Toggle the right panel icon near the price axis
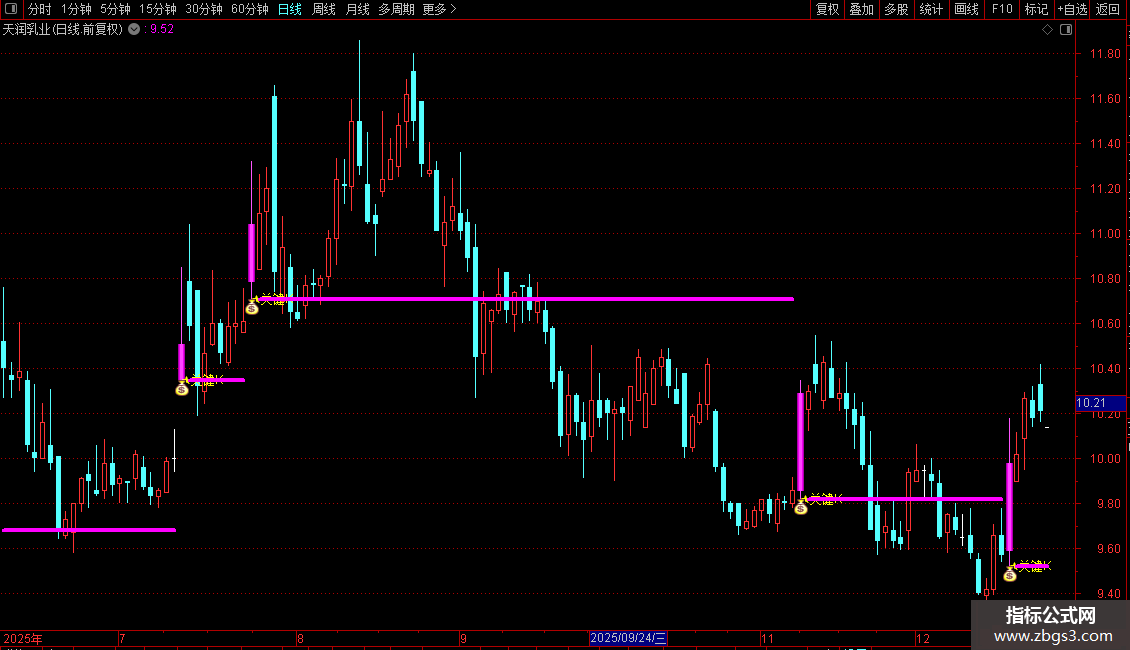1130x650 pixels. 1066,30
